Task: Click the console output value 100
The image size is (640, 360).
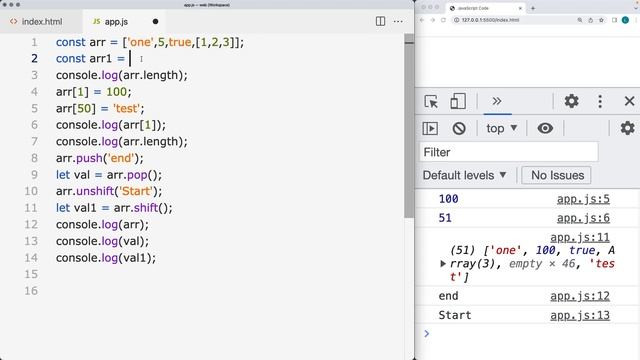Action: pyautogui.click(x=448, y=199)
